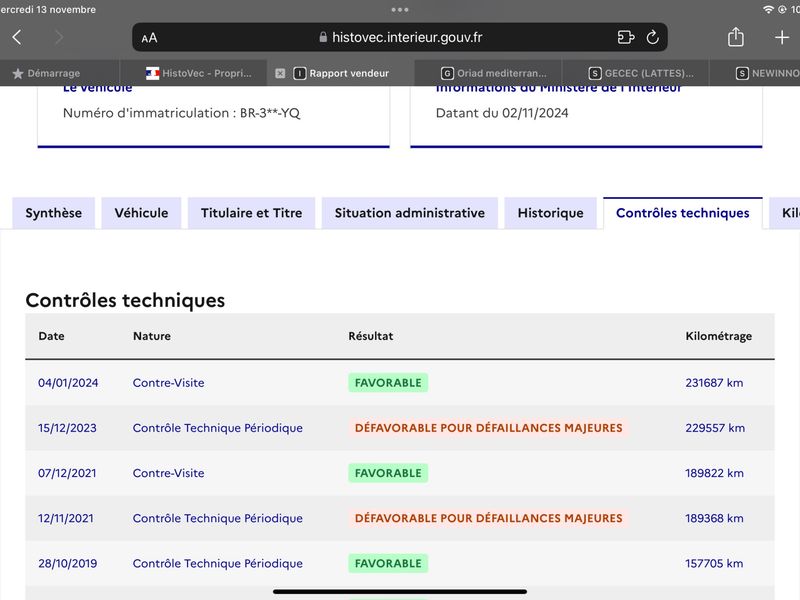This screenshot has height=600, width=800.
Task: Click Contre-Visite in the 07/12/2021 row
Action: point(168,473)
